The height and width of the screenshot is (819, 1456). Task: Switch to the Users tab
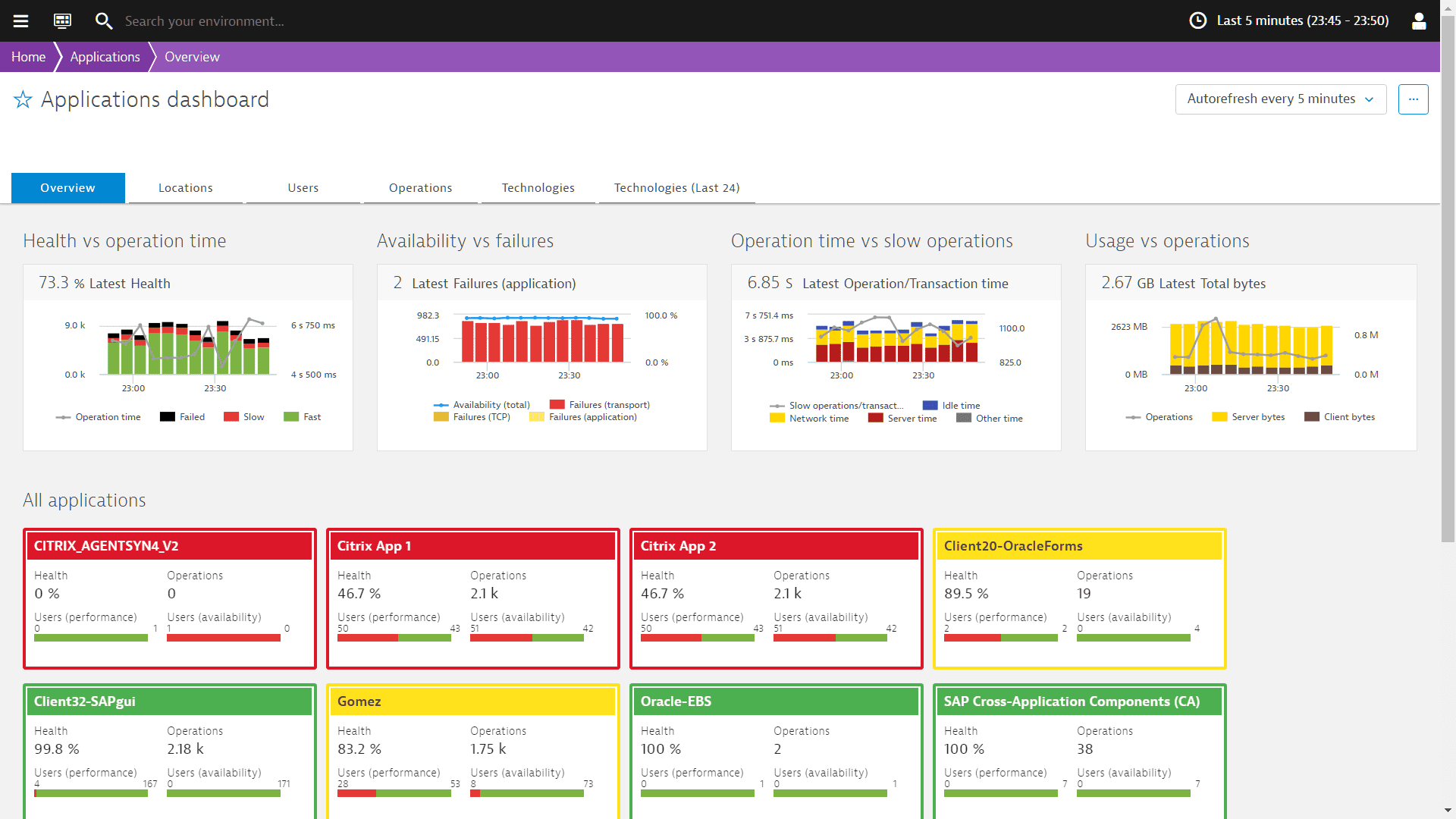(303, 188)
